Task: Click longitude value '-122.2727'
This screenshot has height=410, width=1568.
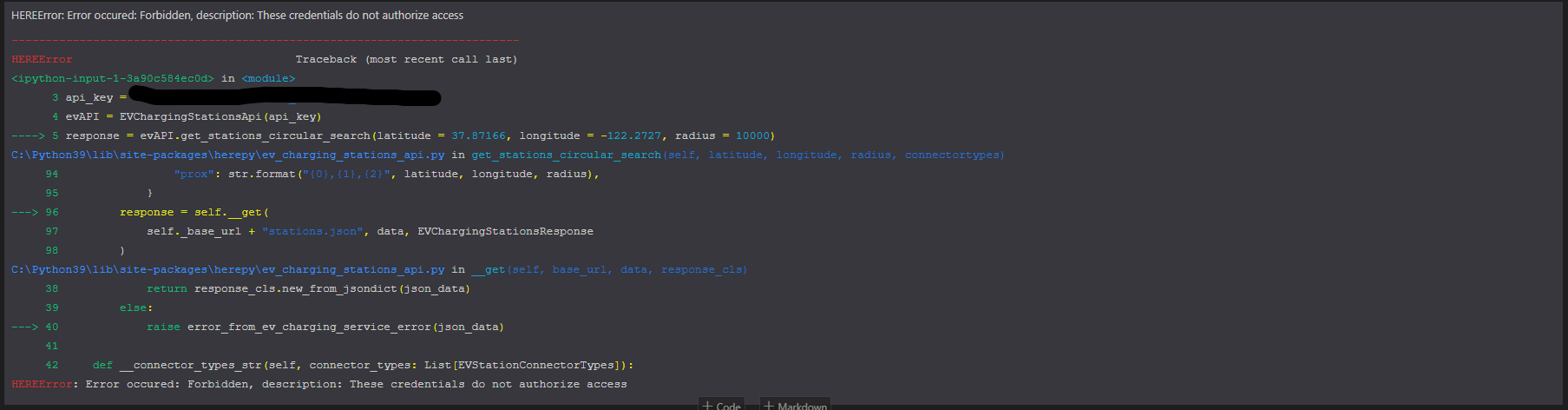Action: (x=630, y=136)
